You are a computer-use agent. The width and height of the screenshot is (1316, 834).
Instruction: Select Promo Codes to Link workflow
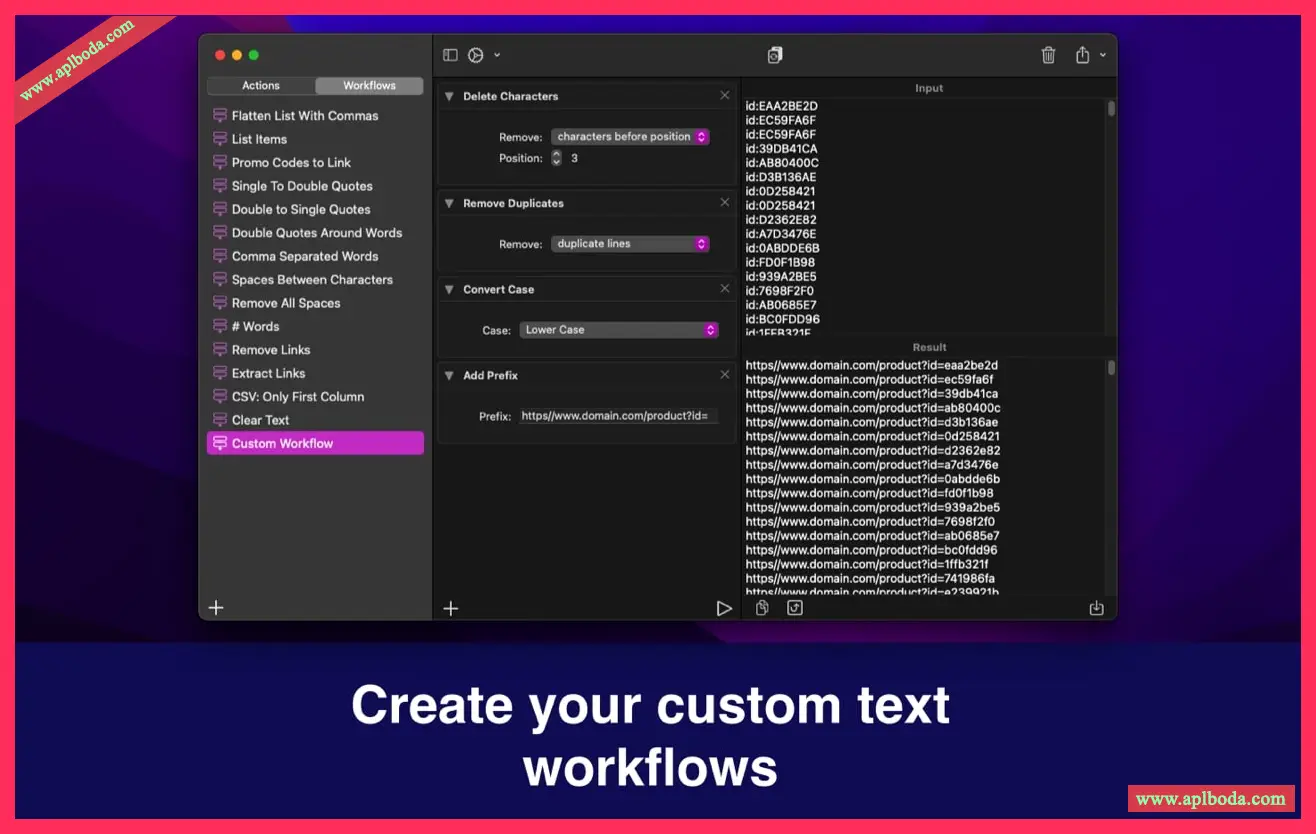tap(315, 162)
